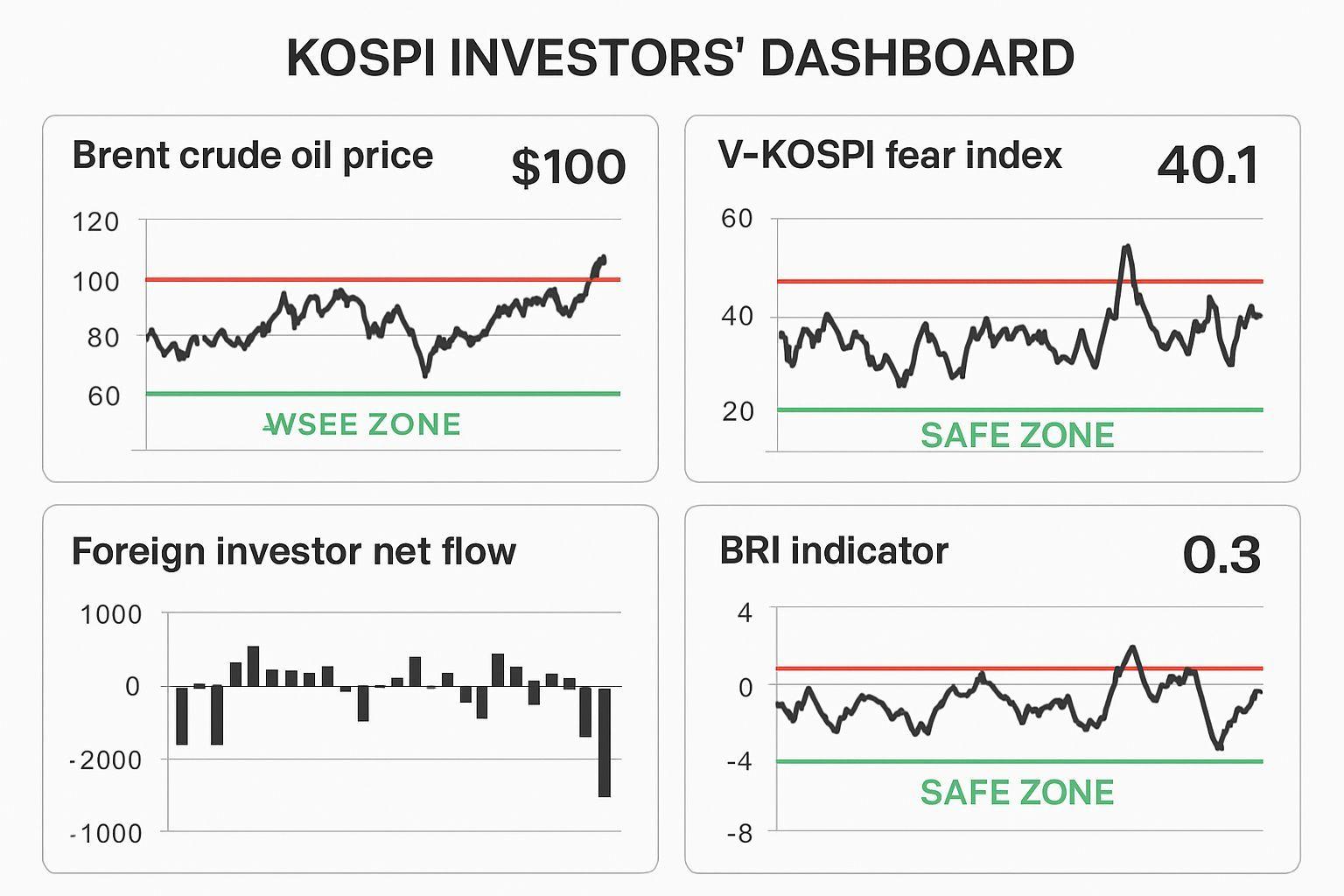Select the V-KOSPI chart spike peak

pos(1126,248)
